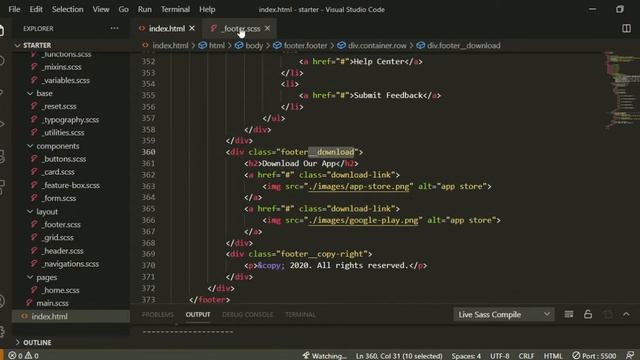Switch to the index.html editor tab
This screenshot has width=640, height=360.
point(167,29)
